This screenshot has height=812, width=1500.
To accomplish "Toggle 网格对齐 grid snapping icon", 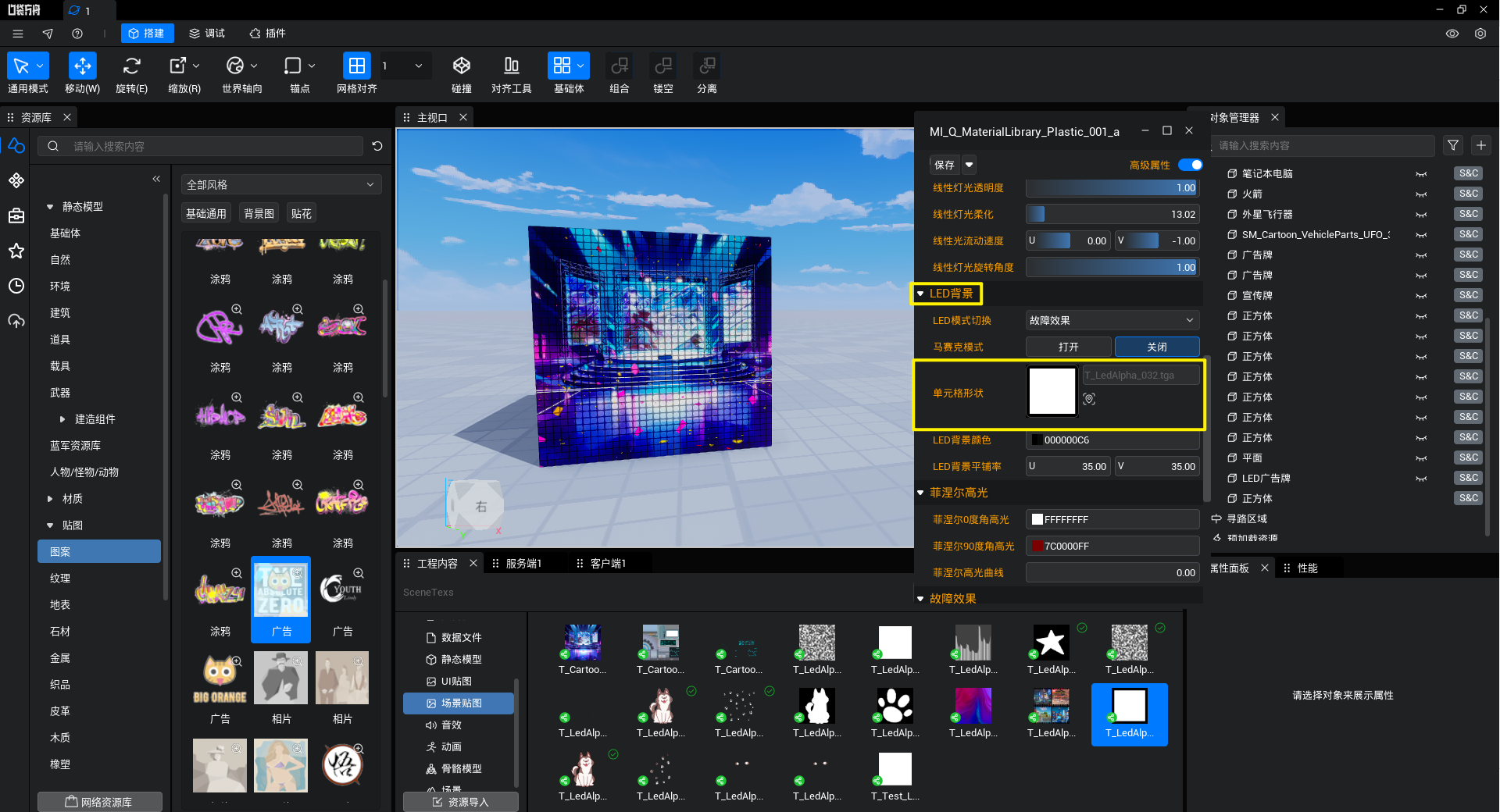I will pos(356,66).
